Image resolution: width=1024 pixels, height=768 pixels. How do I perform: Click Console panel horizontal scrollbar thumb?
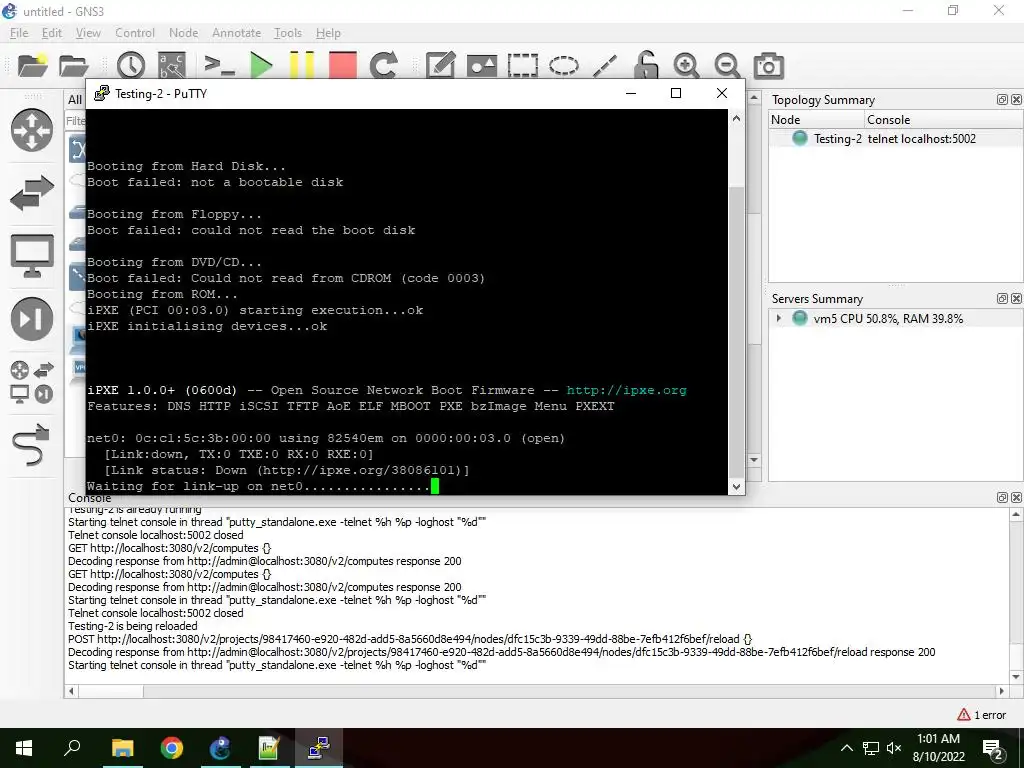coord(110,691)
